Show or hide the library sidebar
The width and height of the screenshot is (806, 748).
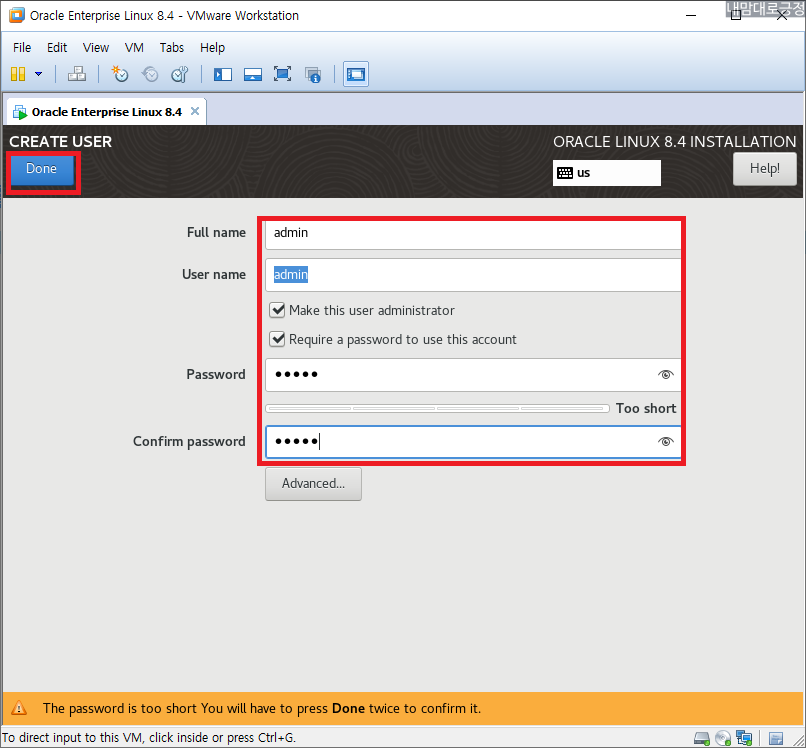tap(223, 74)
